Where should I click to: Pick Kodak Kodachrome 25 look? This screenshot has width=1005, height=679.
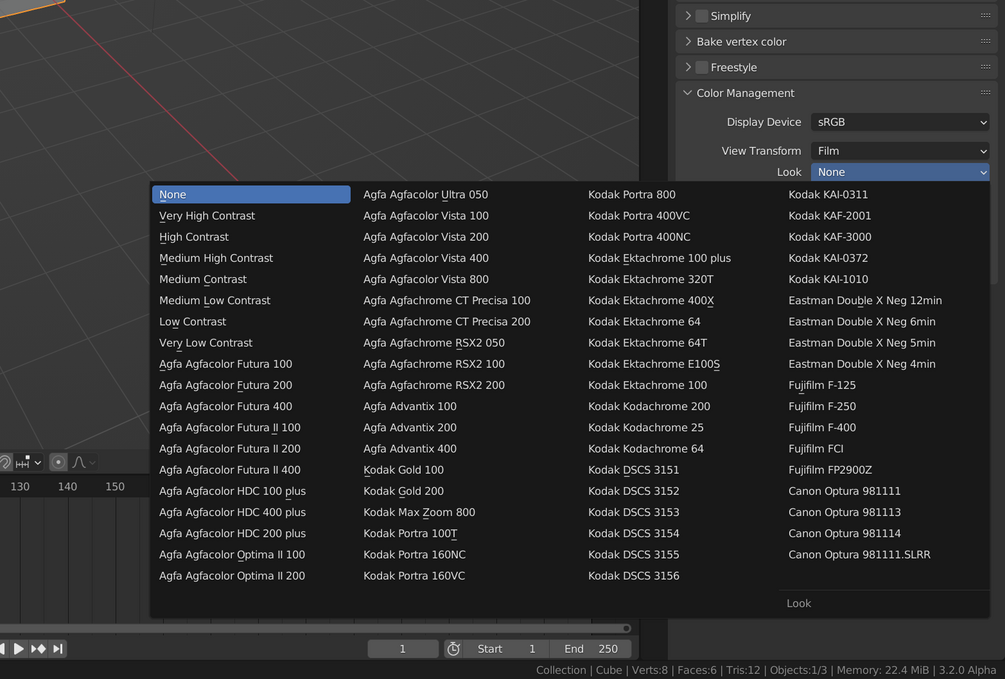coord(645,427)
